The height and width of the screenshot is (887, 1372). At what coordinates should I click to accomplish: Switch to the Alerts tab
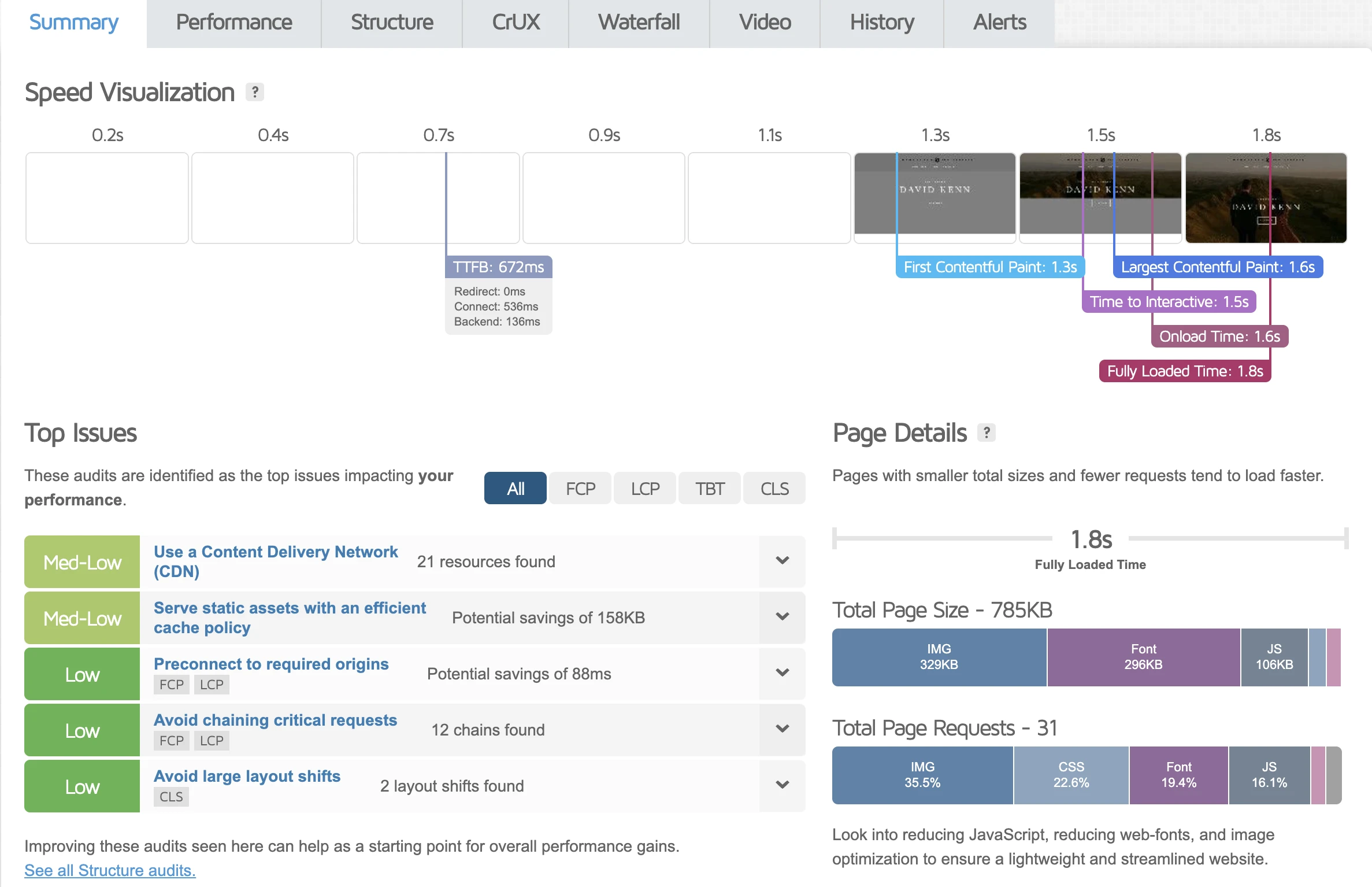point(999,23)
